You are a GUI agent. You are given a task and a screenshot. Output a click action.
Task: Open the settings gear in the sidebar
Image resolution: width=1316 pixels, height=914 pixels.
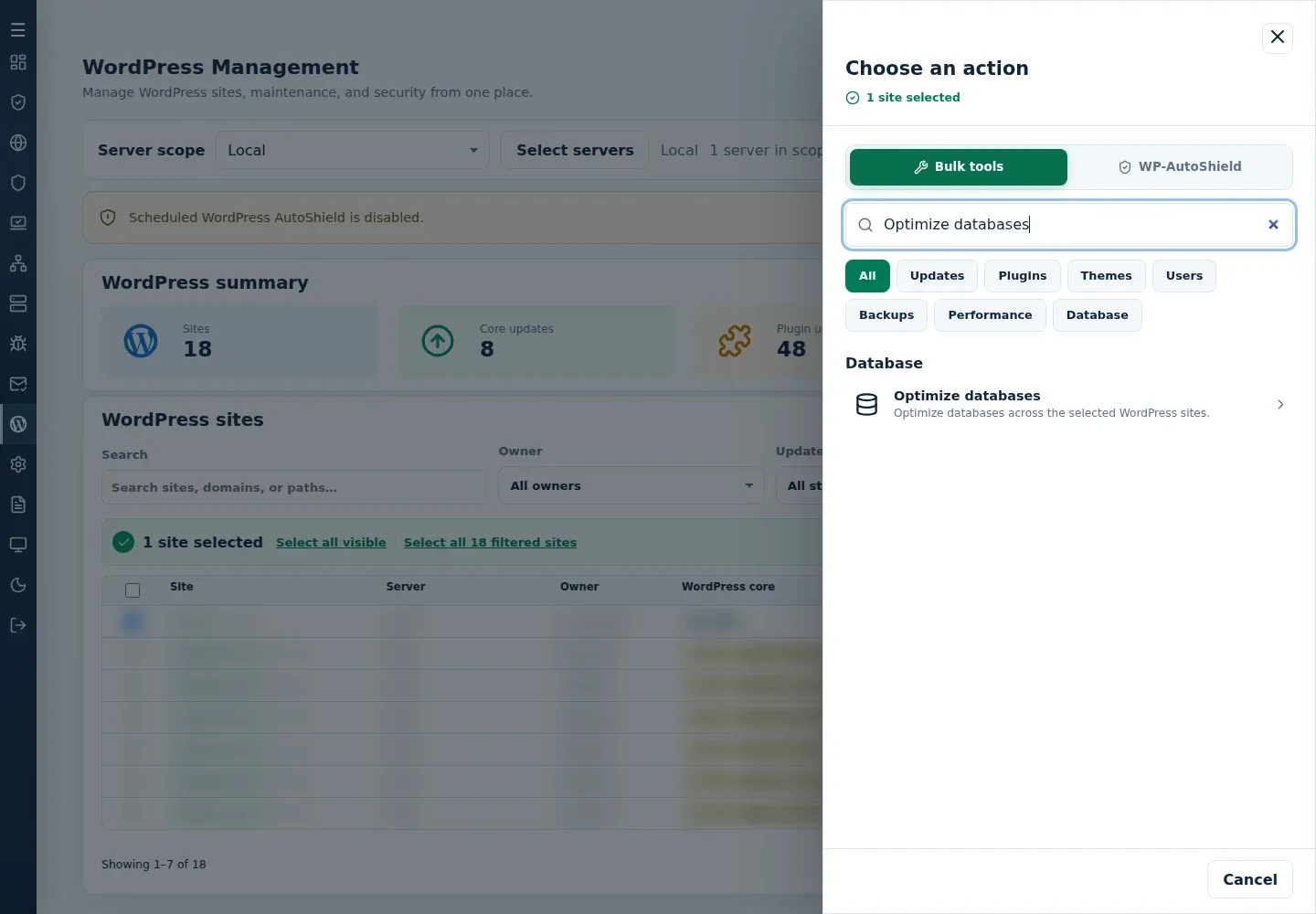tap(18, 464)
